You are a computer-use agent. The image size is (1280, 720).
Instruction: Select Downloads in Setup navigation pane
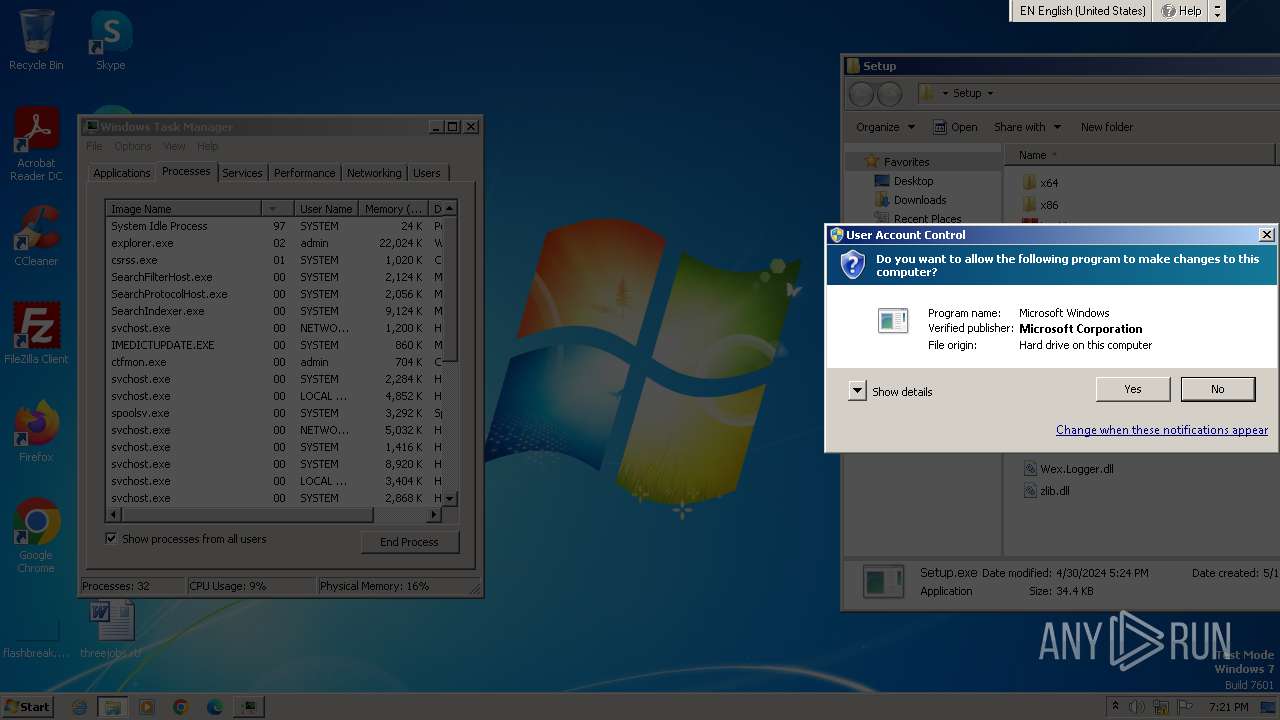coord(910,200)
